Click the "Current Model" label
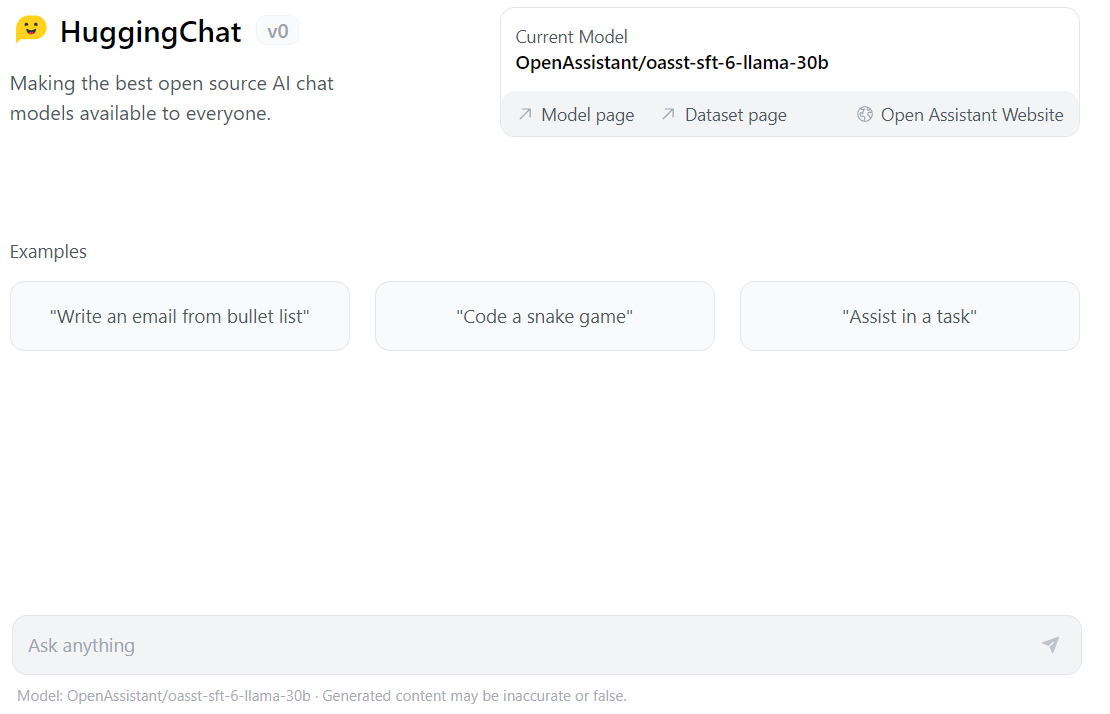The height and width of the screenshot is (714, 1110). pyautogui.click(x=571, y=37)
